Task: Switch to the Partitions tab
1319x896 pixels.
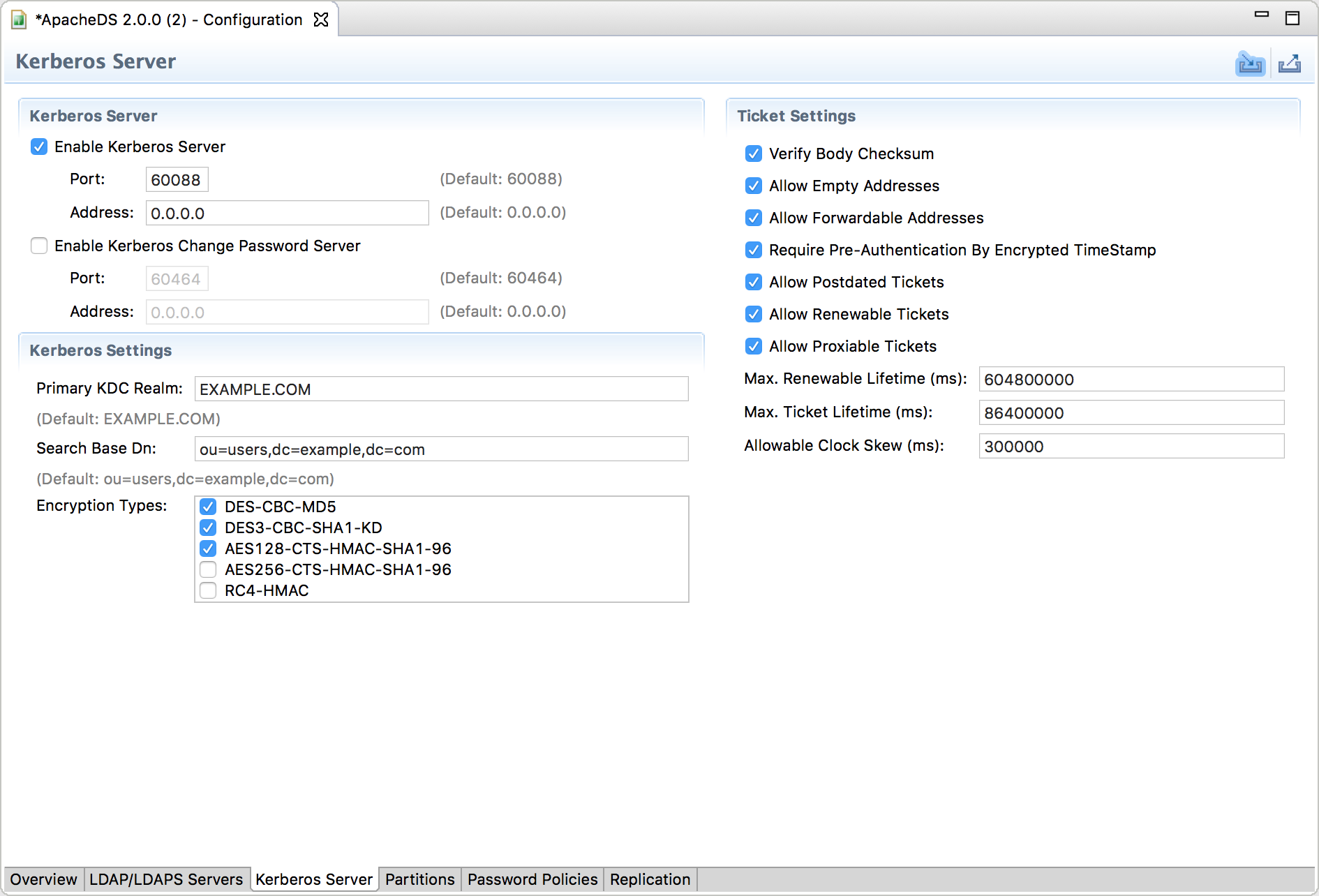Action: point(419,879)
